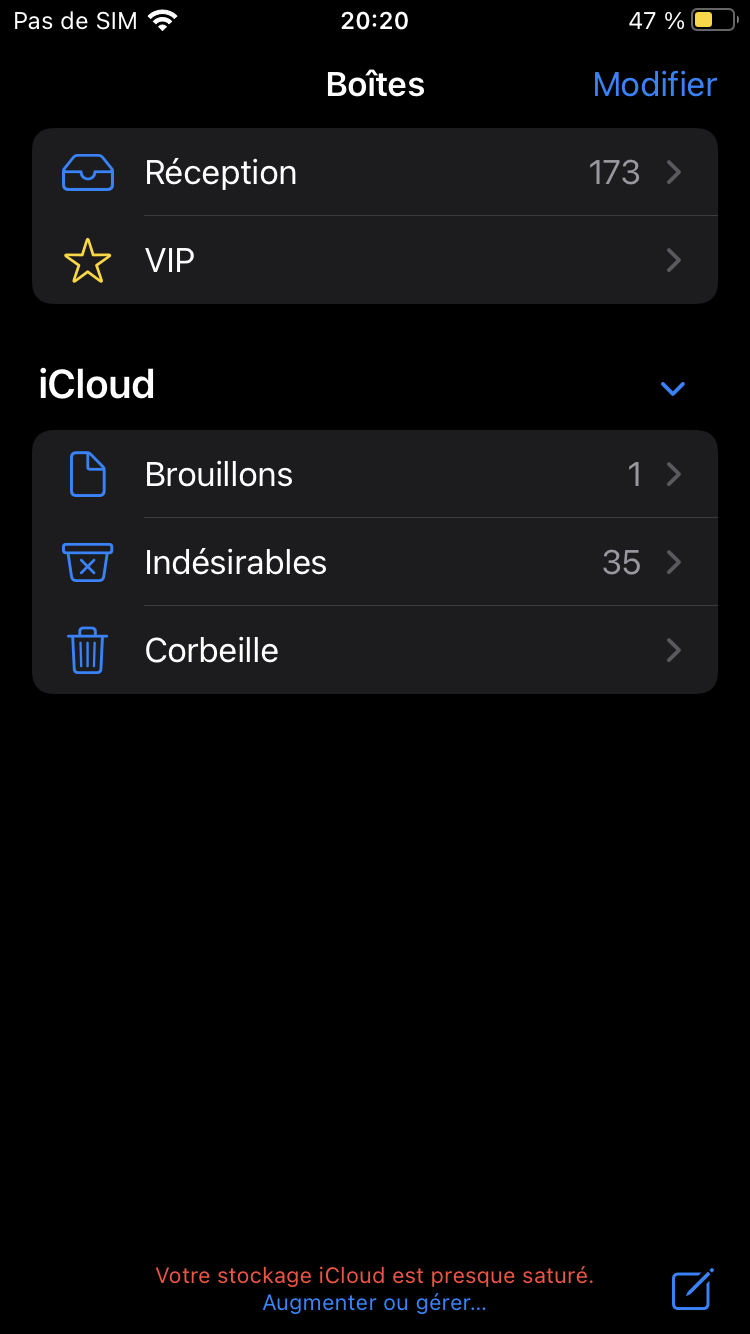Open the Brouillons mailbox label
The width and height of the screenshot is (750, 1334).
click(x=219, y=474)
